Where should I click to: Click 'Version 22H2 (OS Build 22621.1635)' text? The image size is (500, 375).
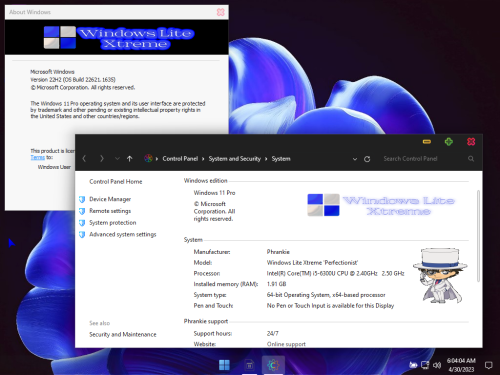73,79
